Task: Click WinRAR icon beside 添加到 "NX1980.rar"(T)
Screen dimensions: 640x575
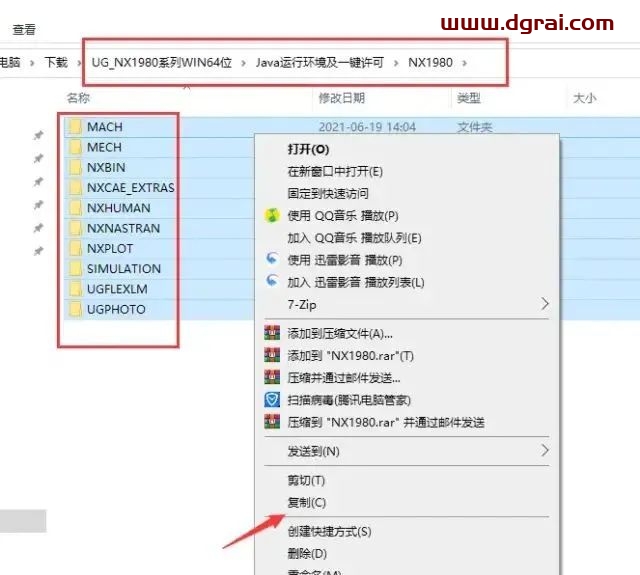Action: click(x=272, y=355)
